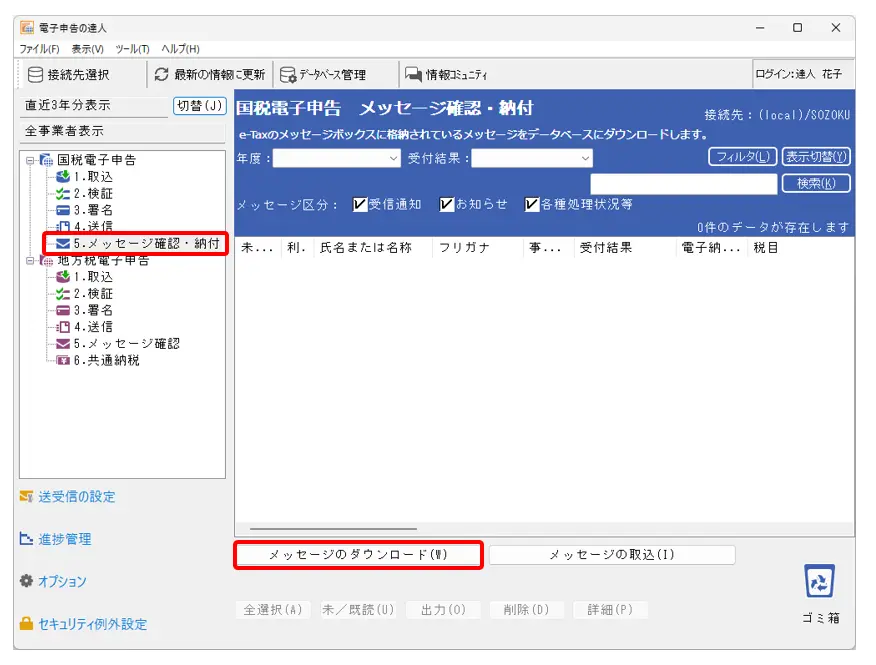Open 情報コミュニティ chat icon
Image resolution: width=876 pixels, height=665 pixels.
coord(412,74)
